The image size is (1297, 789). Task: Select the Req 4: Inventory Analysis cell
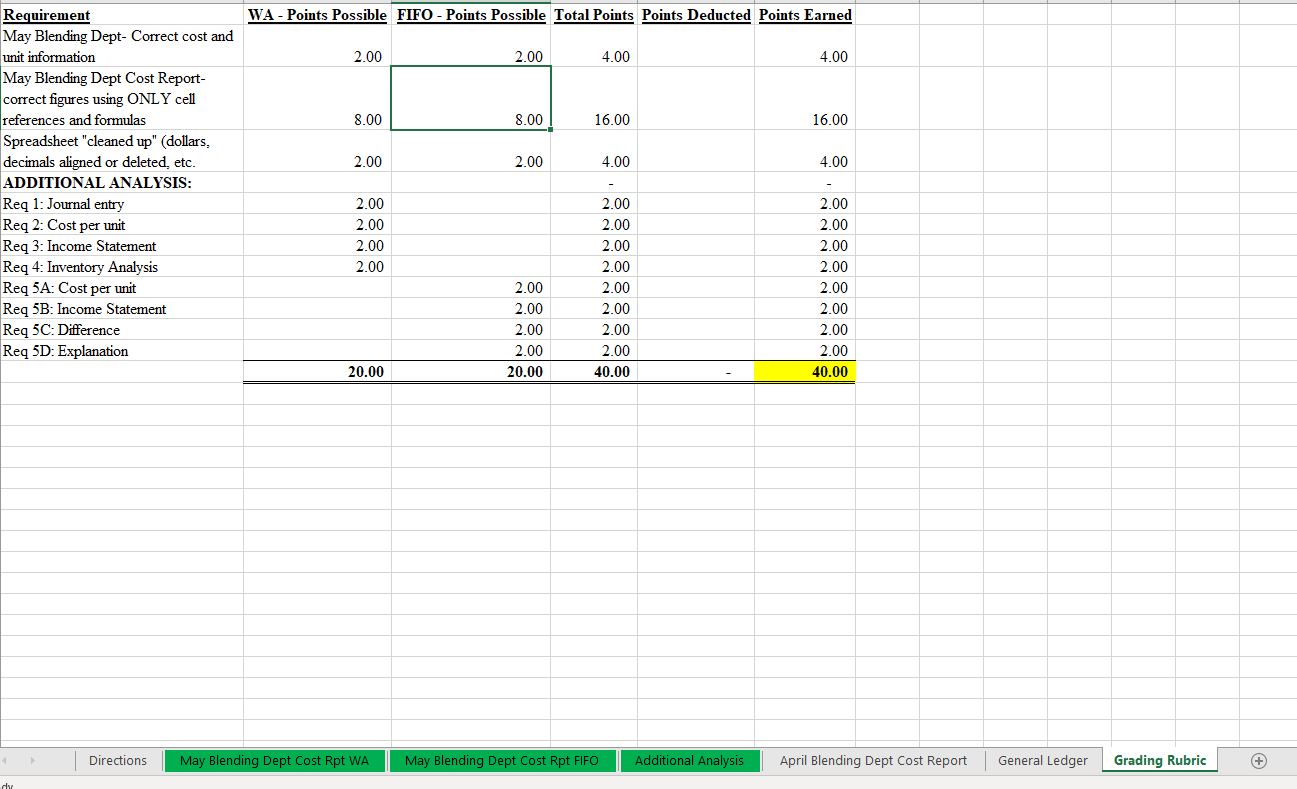tap(122, 267)
